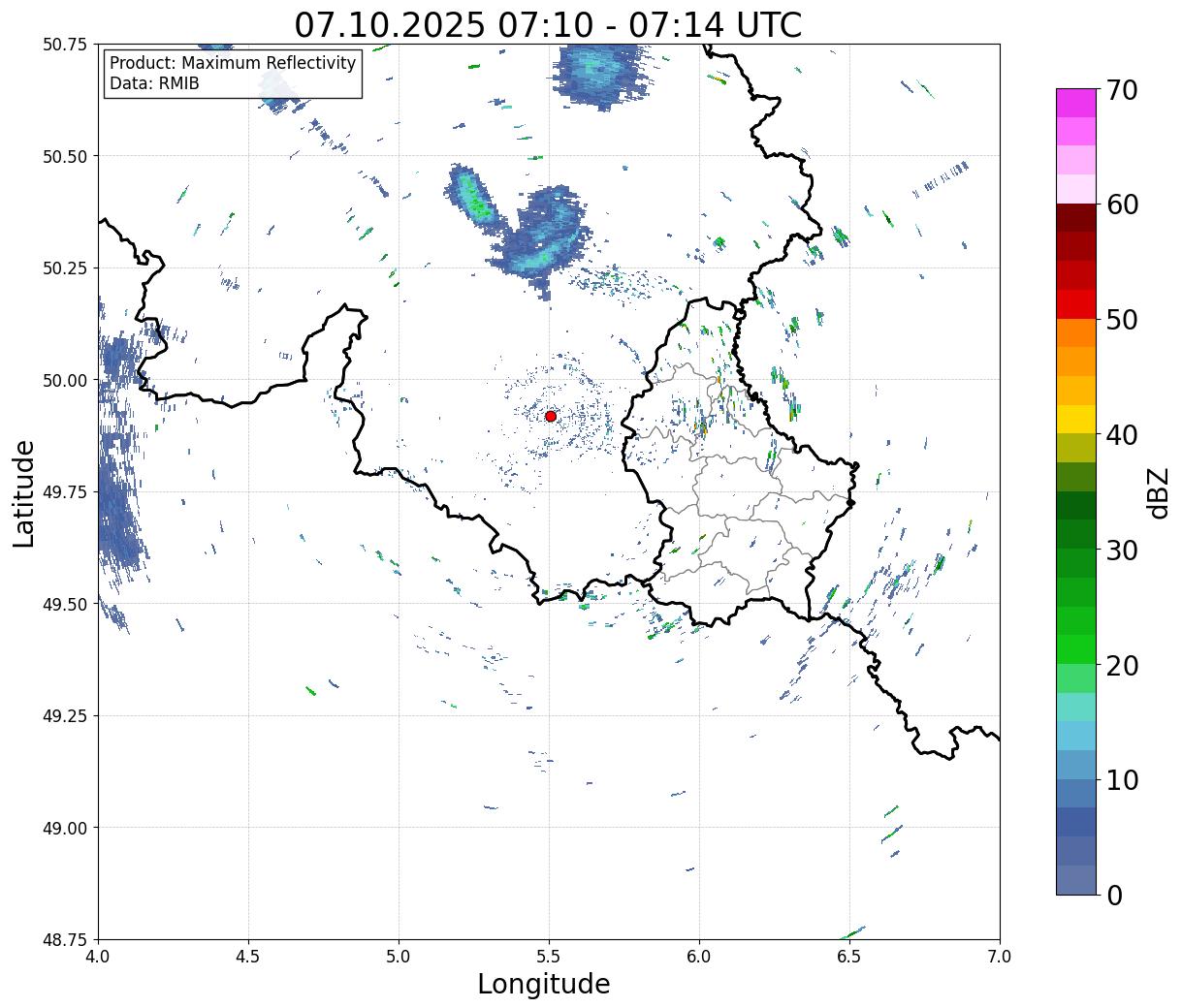Select the 'Latitude' axis label

click(24, 493)
